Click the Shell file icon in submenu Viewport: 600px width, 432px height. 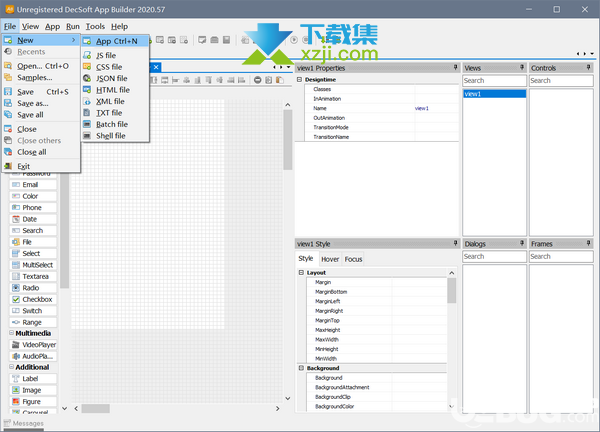click(x=87, y=136)
